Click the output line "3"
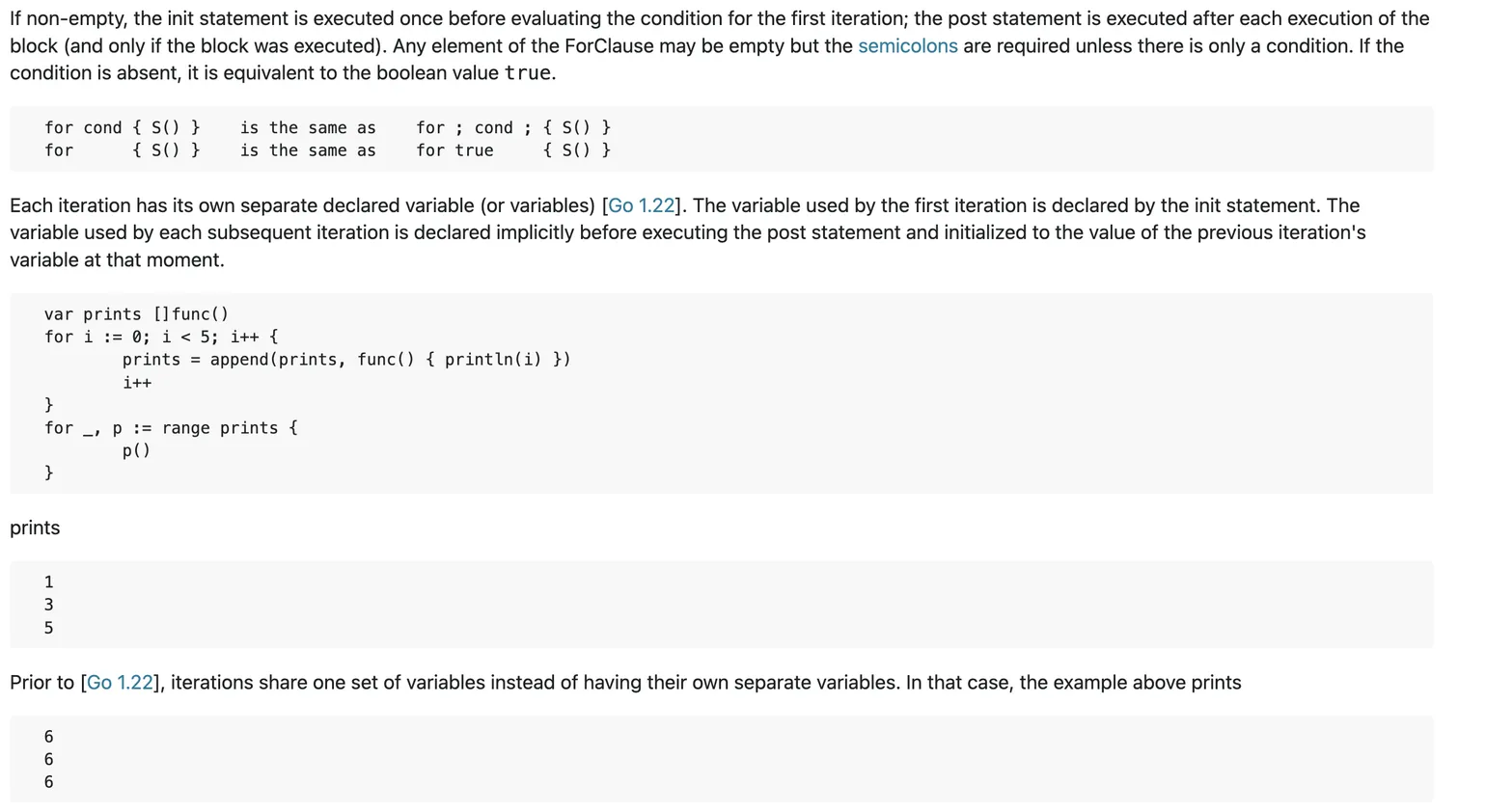This screenshot has width=1486, height=812. pyautogui.click(x=49, y=605)
